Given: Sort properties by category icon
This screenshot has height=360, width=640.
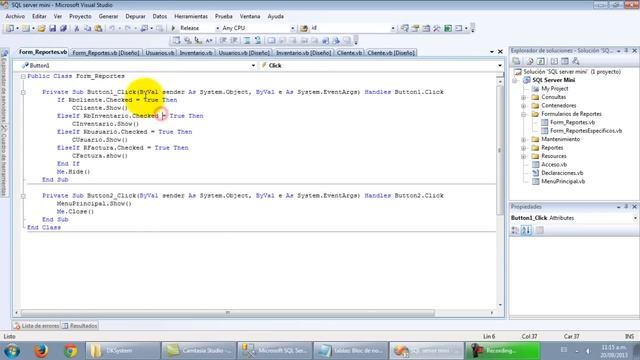Looking at the screenshot, I should pyautogui.click(x=515, y=231).
